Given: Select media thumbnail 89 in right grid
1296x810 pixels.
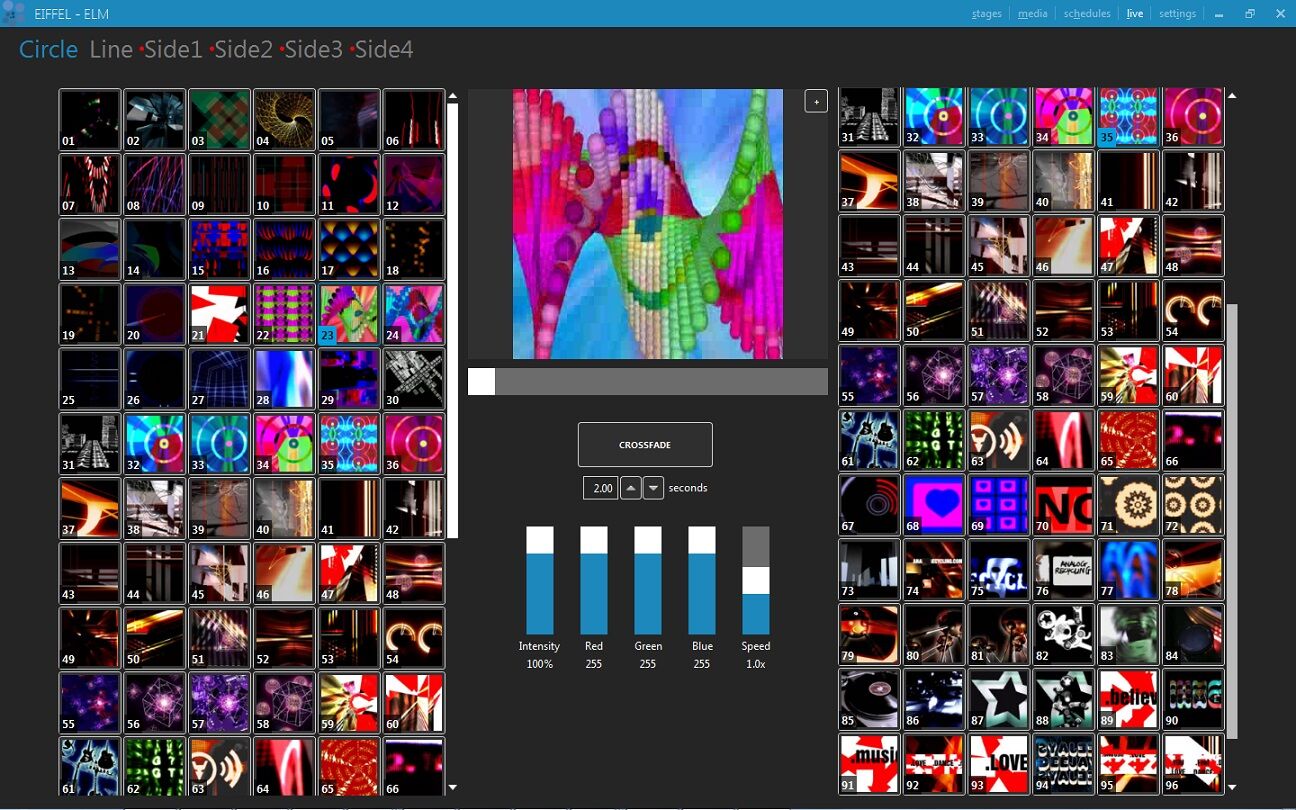Looking at the screenshot, I should 1129,700.
